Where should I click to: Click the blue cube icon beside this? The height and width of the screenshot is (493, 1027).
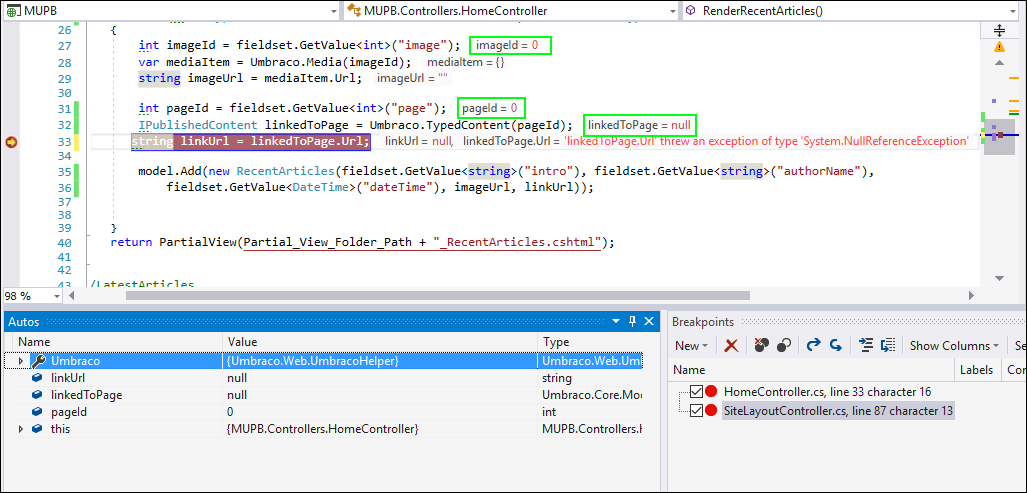pos(38,429)
